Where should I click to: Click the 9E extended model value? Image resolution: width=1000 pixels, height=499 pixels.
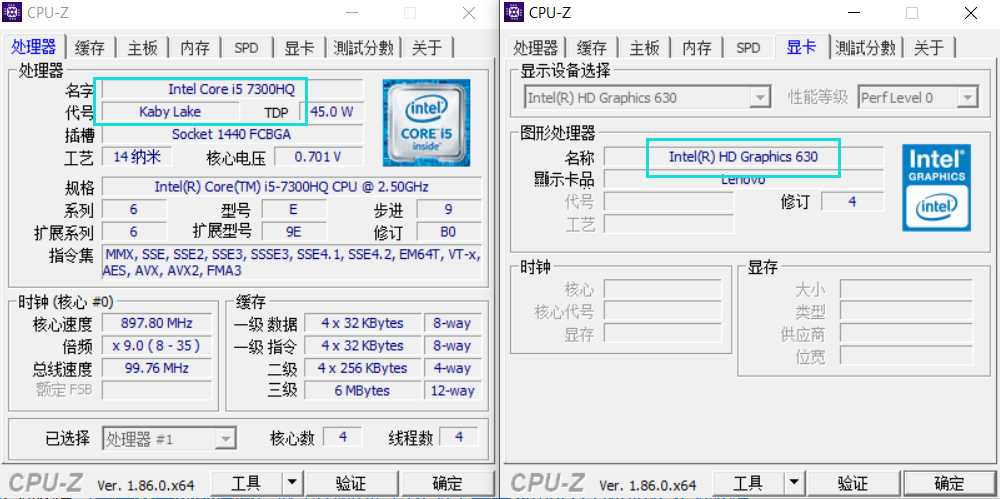coord(294,232)
